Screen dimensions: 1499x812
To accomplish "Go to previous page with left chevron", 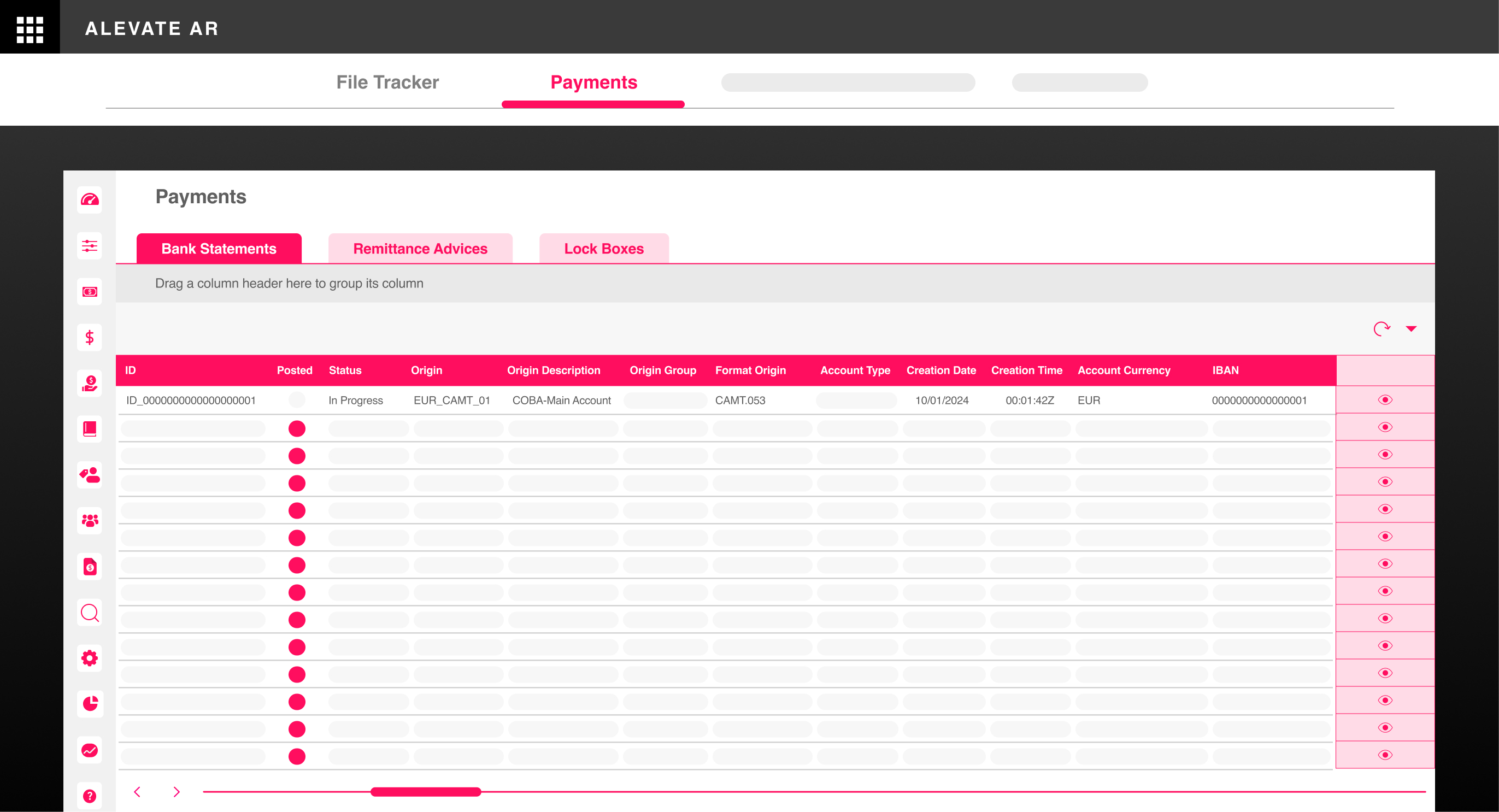I will [137, 792].
